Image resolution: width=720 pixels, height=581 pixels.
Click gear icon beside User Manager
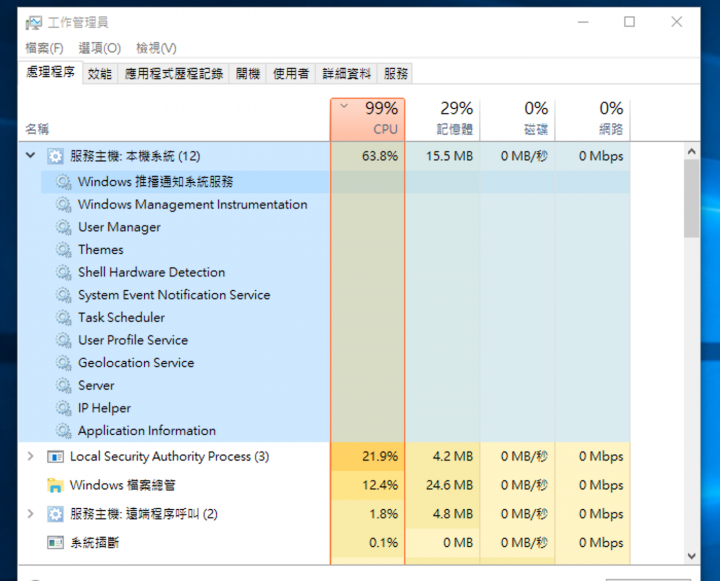pyautogui.click(x=63, y=227)
